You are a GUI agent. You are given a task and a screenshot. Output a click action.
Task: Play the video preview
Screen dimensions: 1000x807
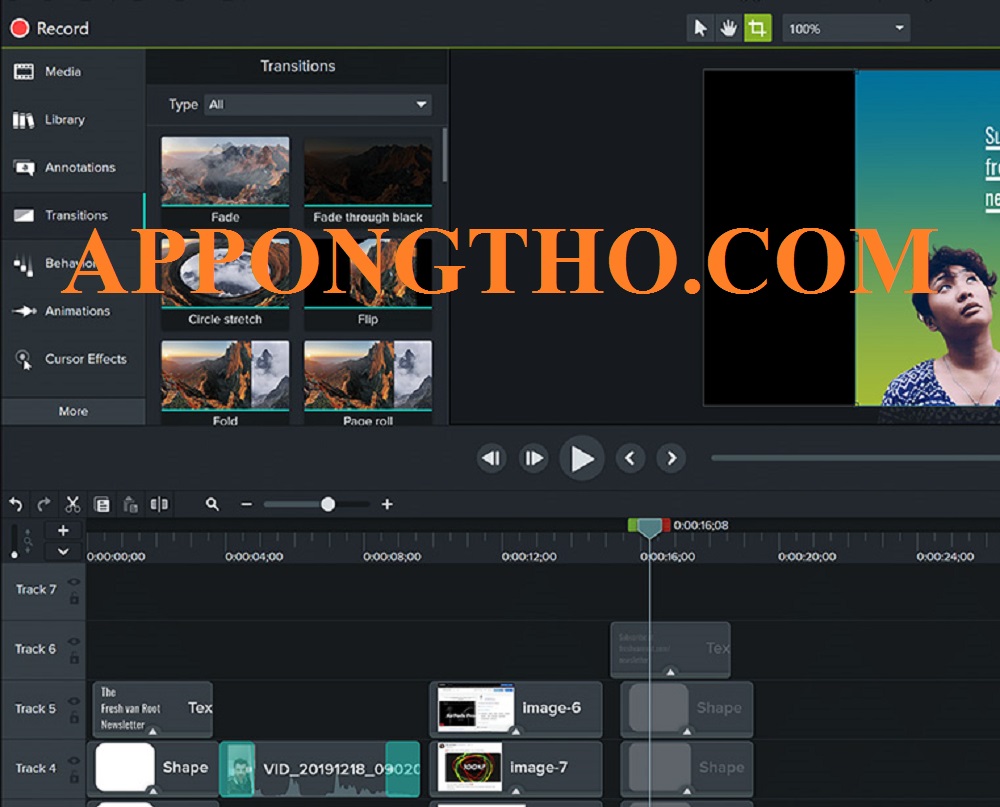(x=581, y=458)
